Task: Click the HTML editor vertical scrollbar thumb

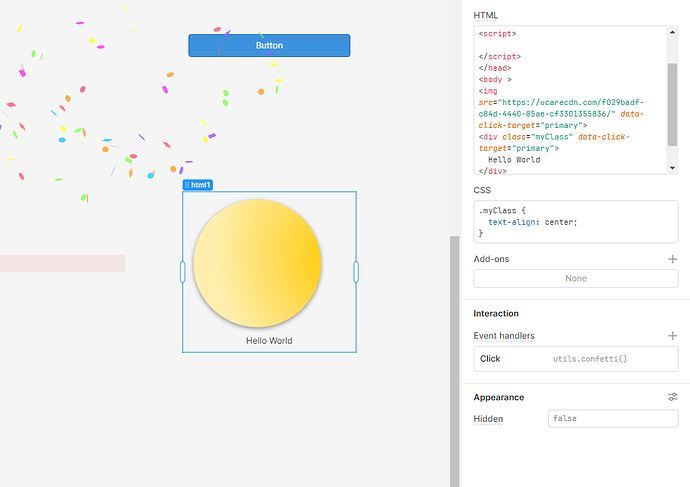Action: point(672,105)
